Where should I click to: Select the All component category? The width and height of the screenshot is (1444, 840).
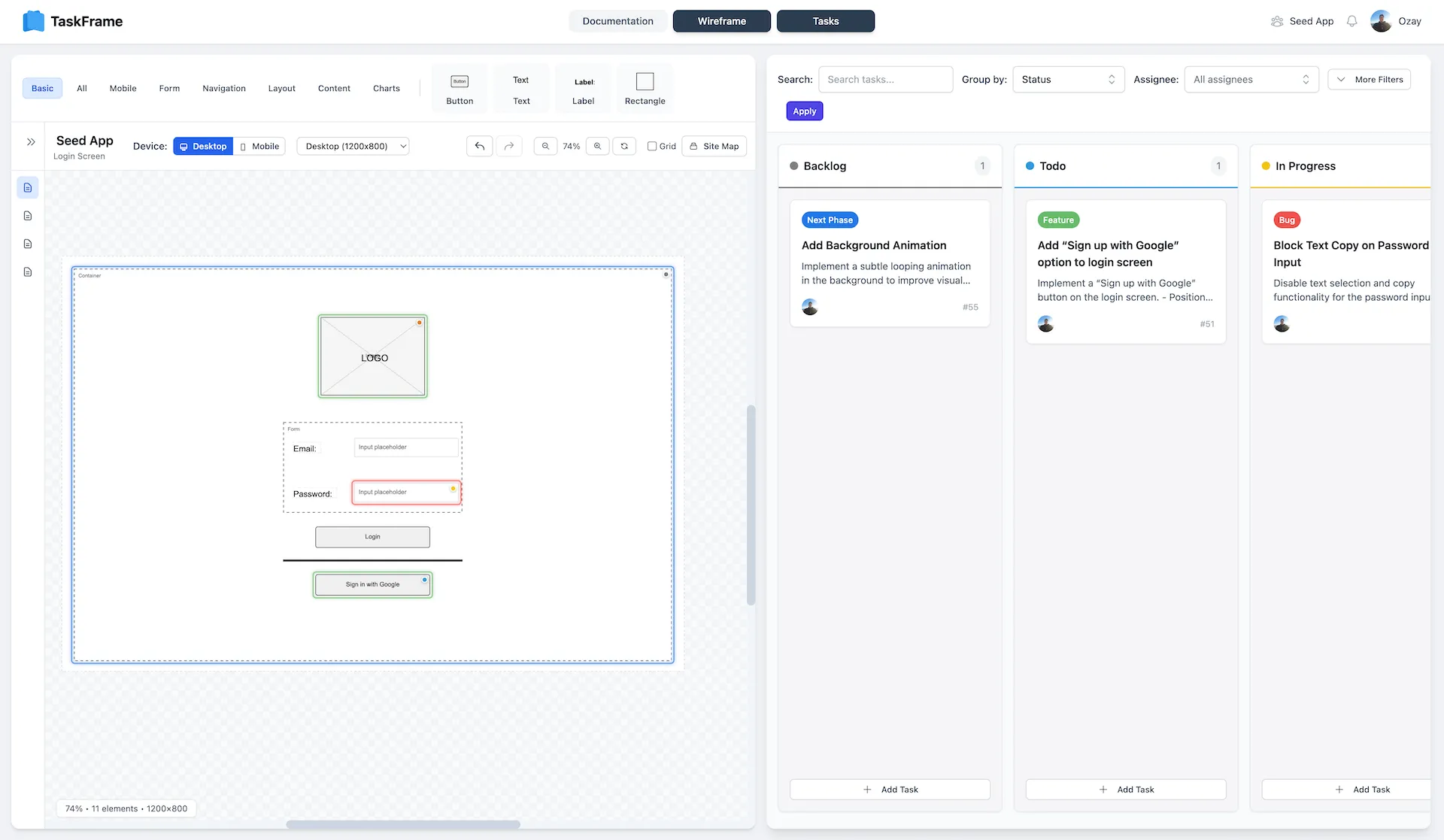point(82,88)
